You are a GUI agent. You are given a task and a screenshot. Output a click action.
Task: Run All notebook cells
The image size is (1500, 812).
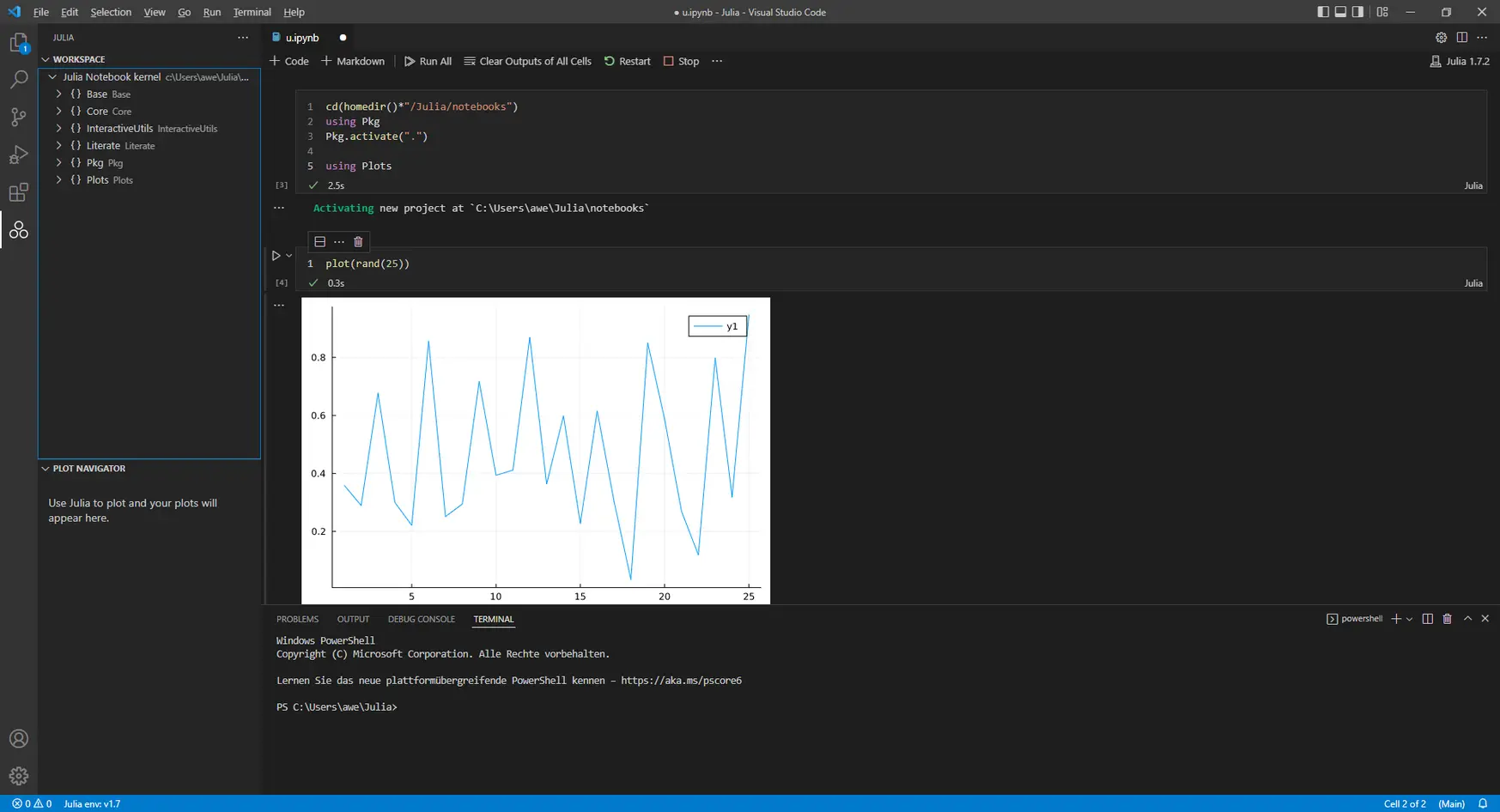428,61
